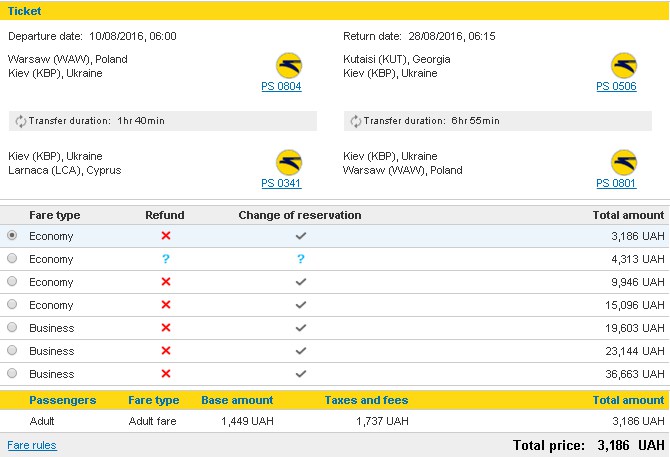
Task: Open the Fare rules link
Action: (32, 445)
